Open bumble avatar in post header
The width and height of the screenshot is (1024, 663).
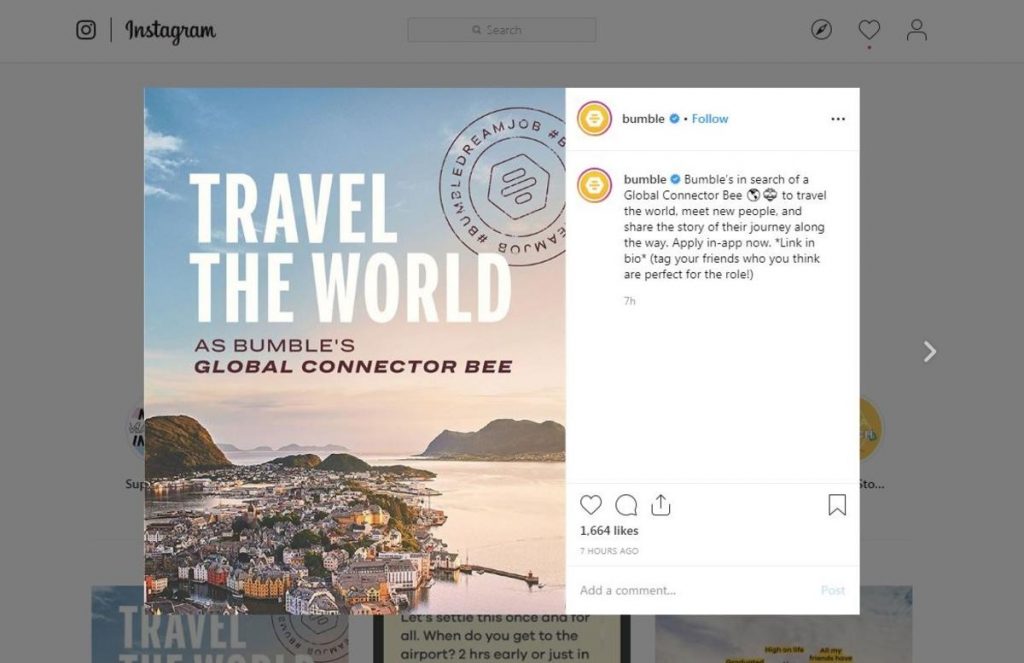tap(595, 119)
